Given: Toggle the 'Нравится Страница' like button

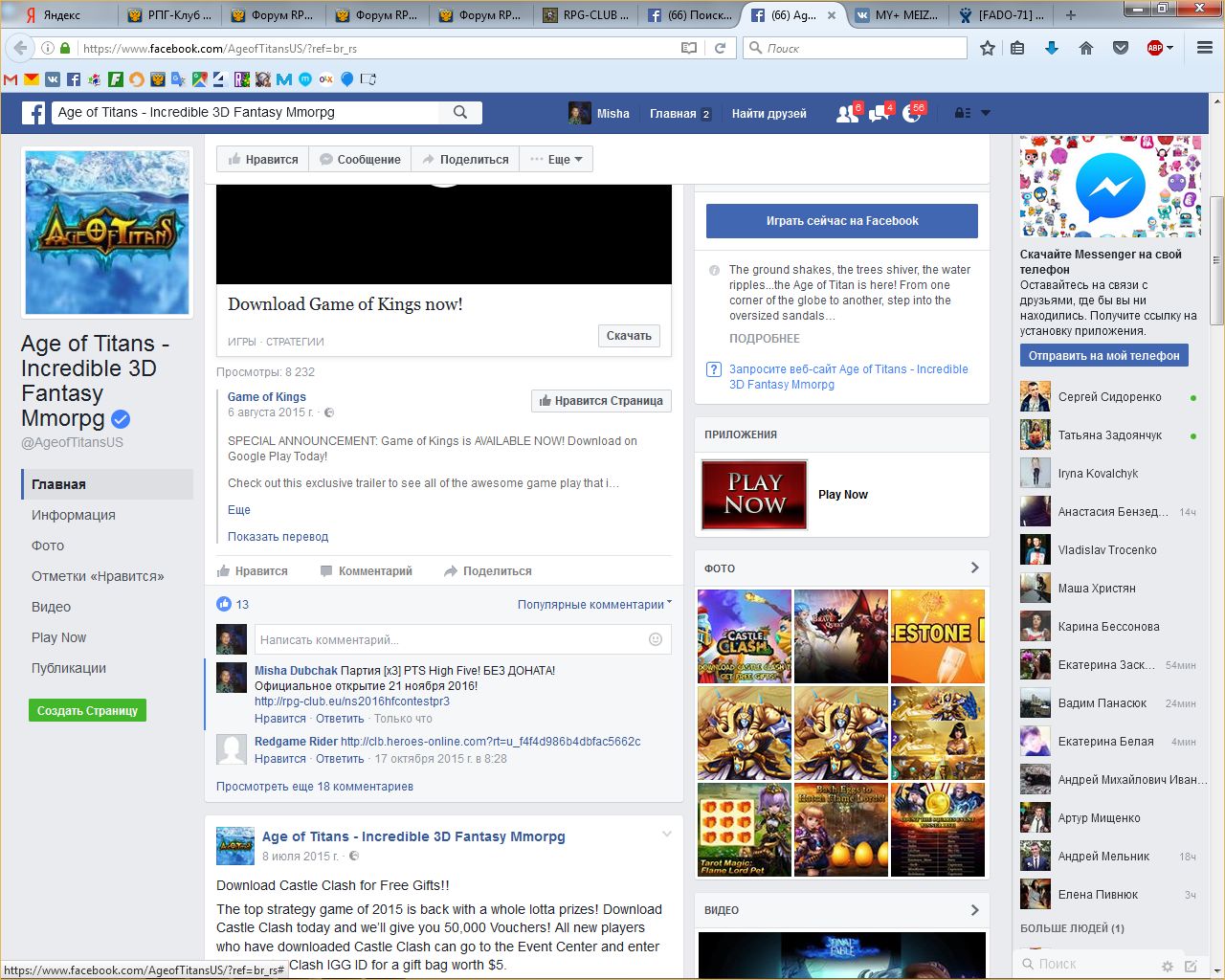Looking at the screenshot, I should 601,401.
